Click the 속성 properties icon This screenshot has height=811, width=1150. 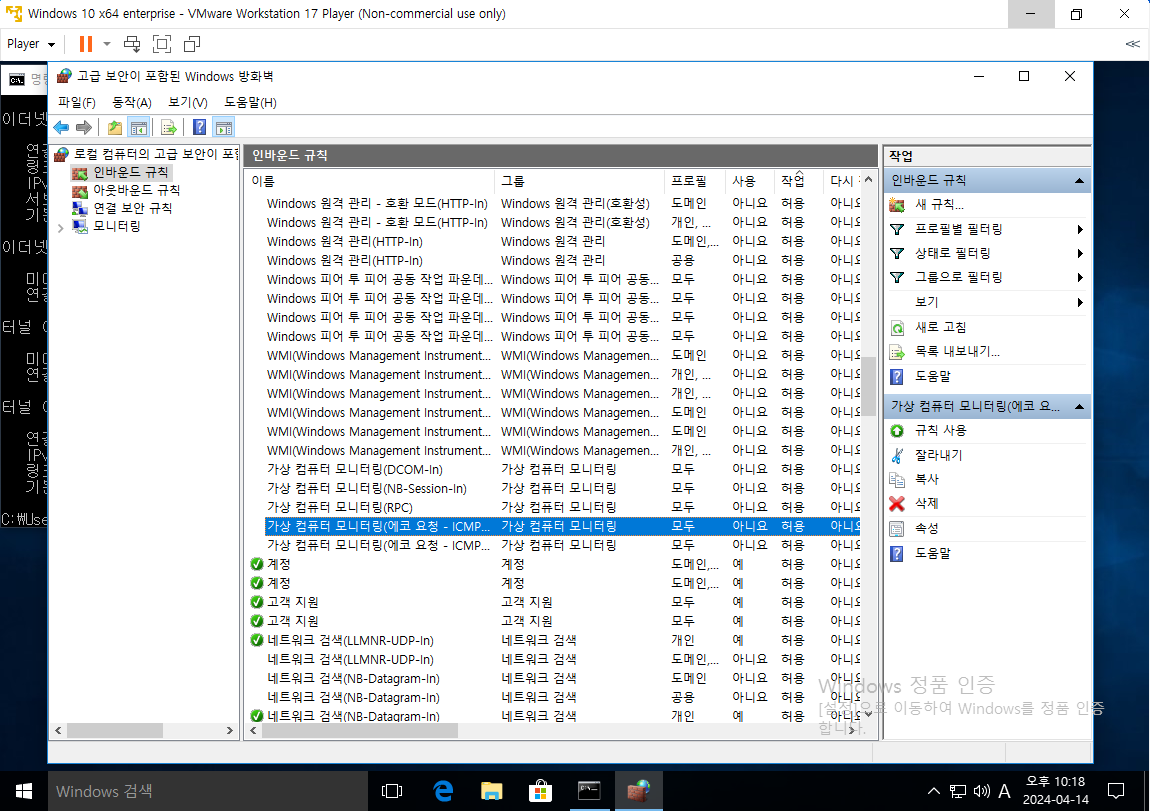[x=896, y=529]
